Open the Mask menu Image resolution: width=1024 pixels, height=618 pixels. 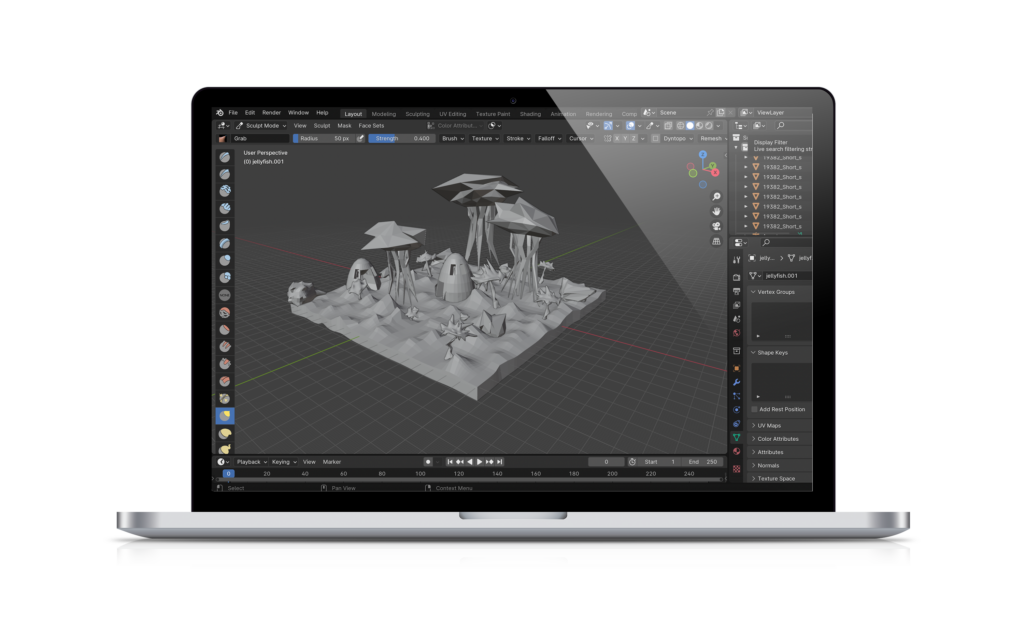(x=344, y=125)
